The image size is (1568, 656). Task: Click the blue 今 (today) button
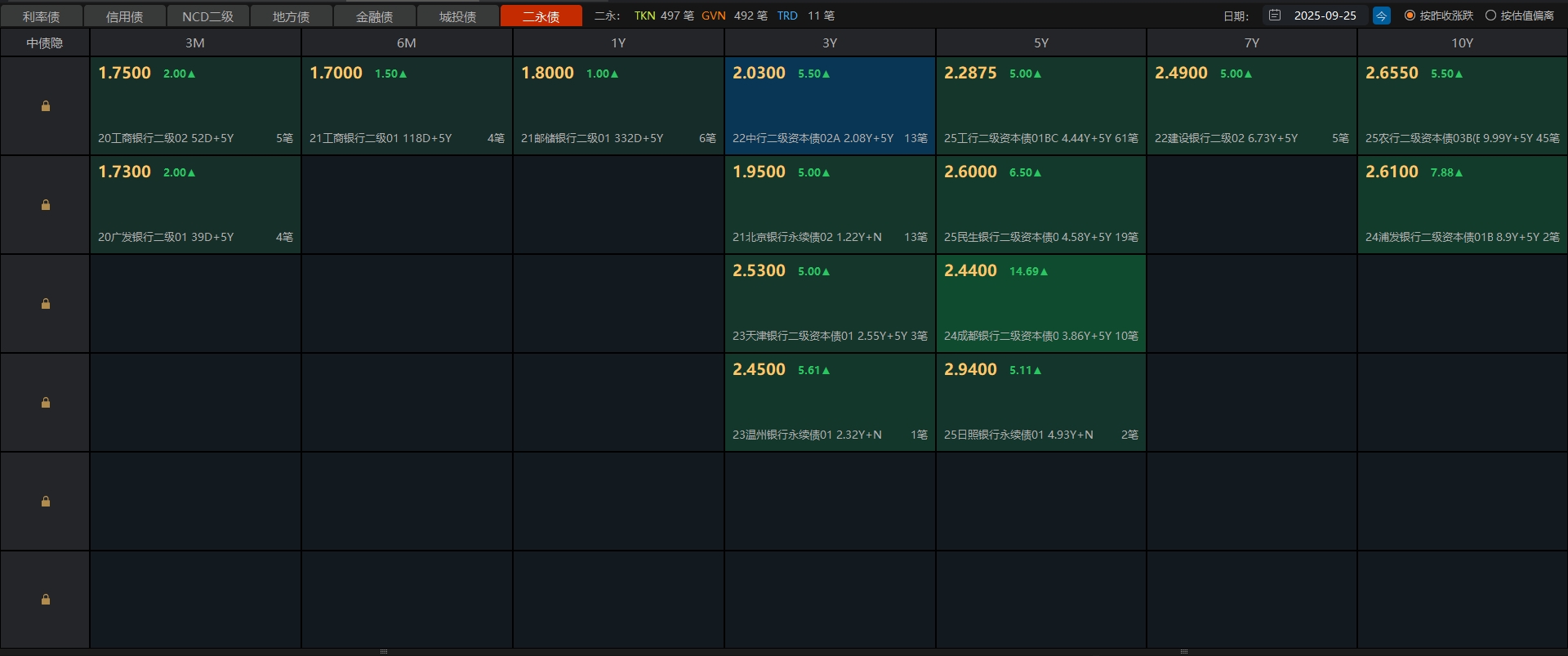point(1381,16)
